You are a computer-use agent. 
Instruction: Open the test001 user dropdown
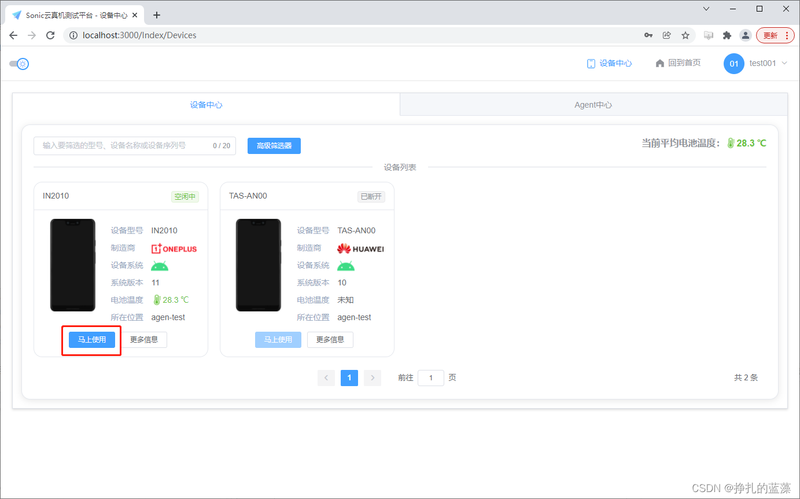pos(768,63)
